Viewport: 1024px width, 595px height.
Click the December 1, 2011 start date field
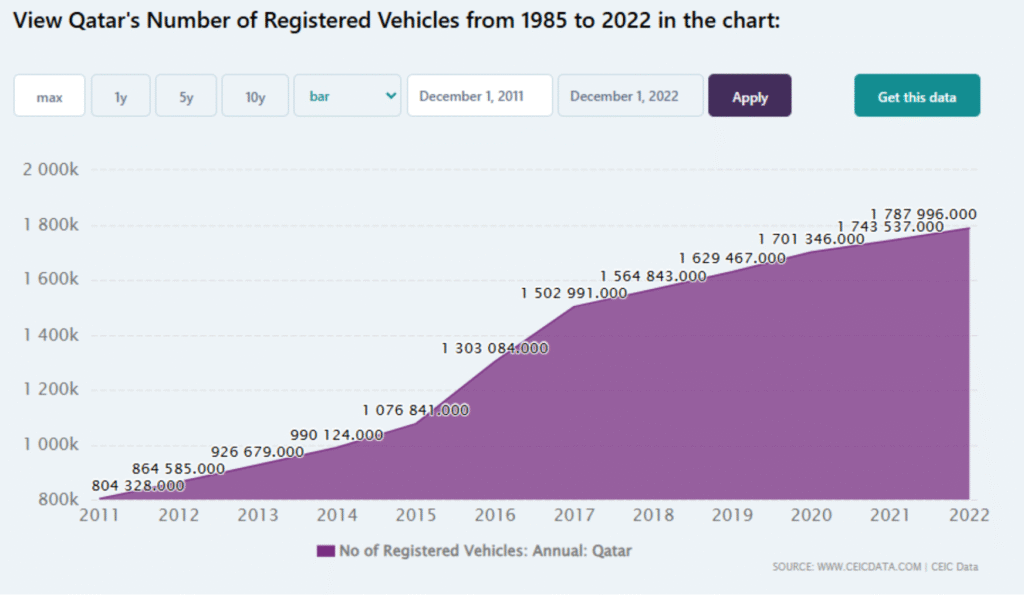tap(479, 96)
